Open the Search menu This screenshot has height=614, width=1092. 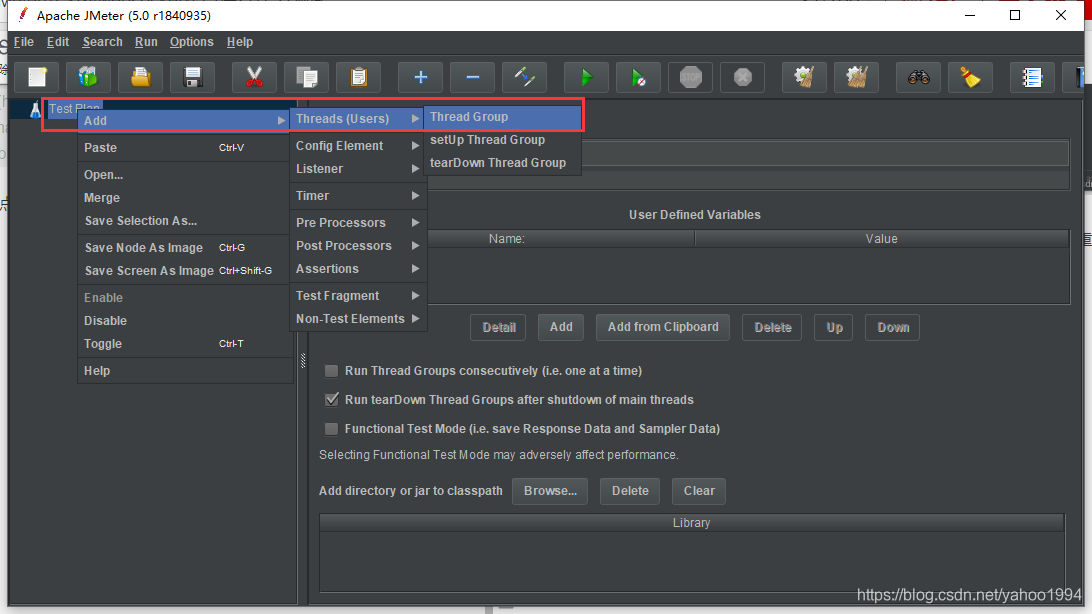102,42
